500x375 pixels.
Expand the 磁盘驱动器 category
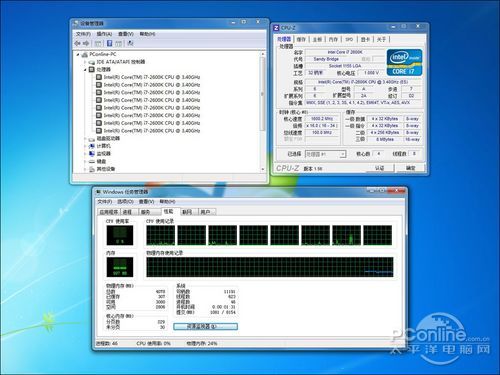[85, 139]
